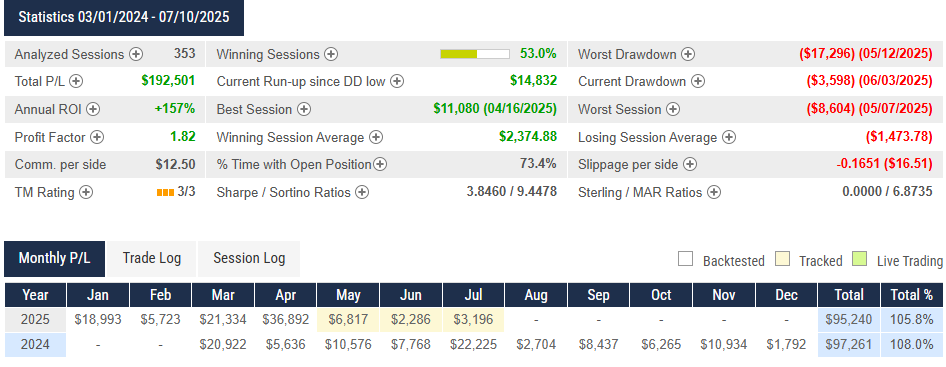Switch to the Trade Log tab
The image size is (946, 367).
(151, 258)
